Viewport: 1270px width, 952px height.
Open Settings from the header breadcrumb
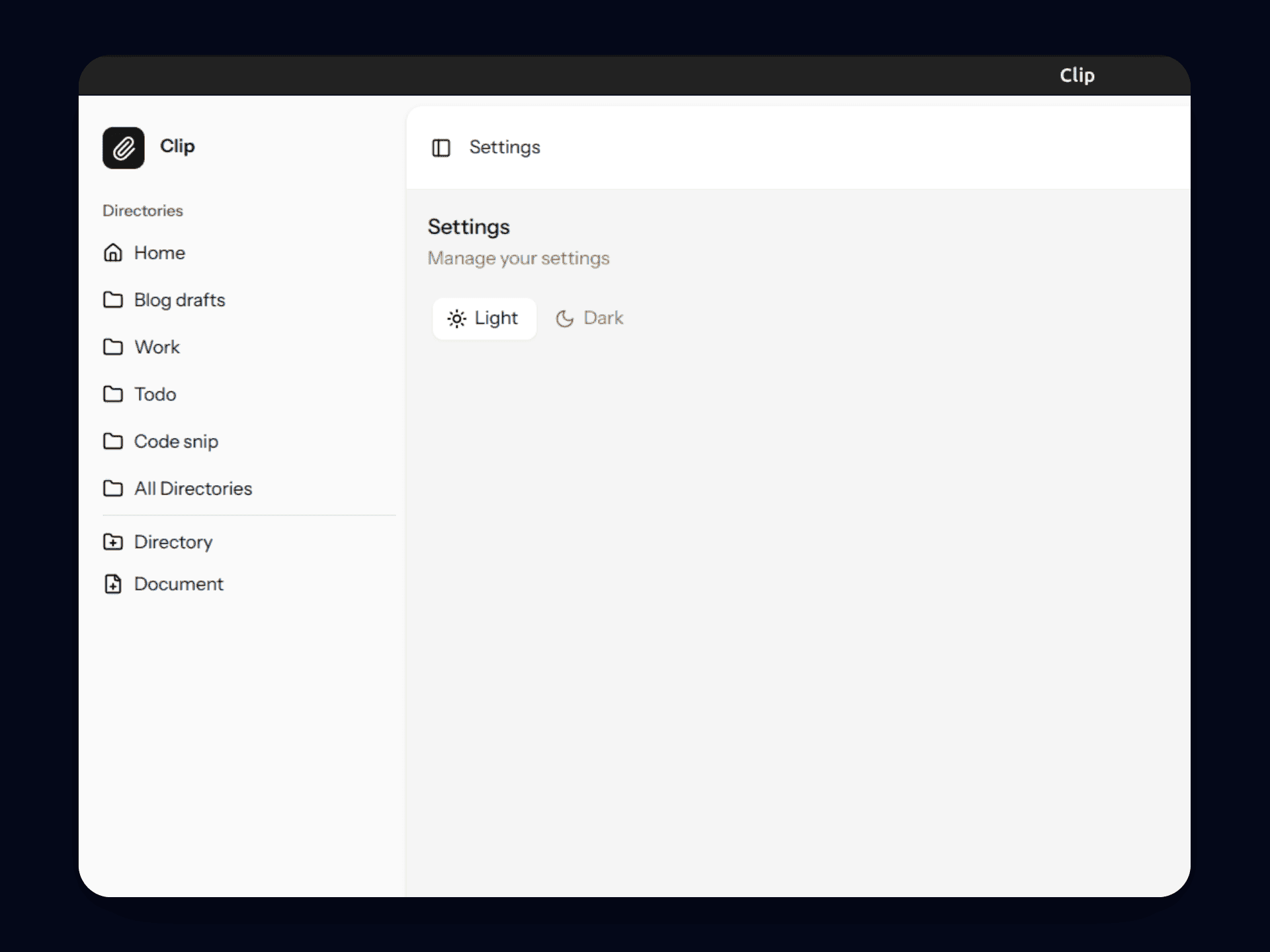click(x=504, y=147)
